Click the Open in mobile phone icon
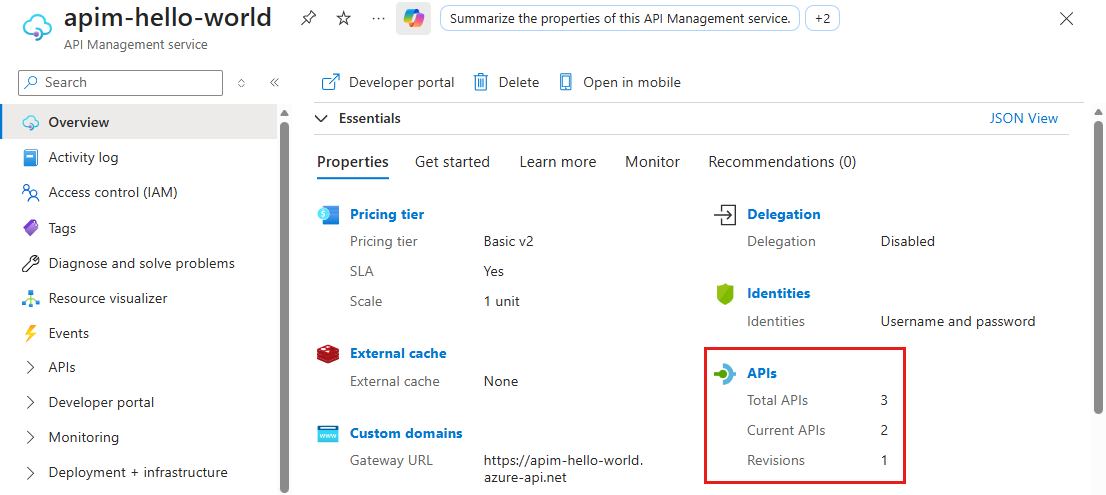 [x=566, y=82]
